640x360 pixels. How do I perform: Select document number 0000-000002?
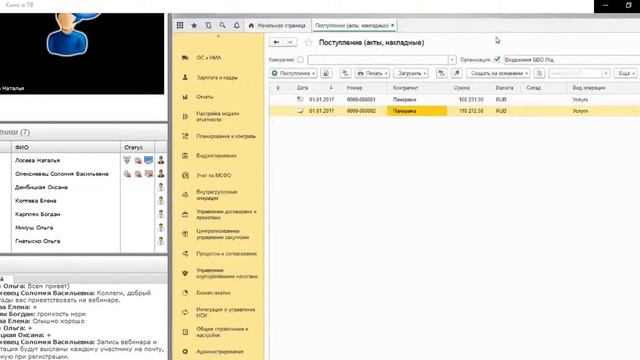pos(361,111)
